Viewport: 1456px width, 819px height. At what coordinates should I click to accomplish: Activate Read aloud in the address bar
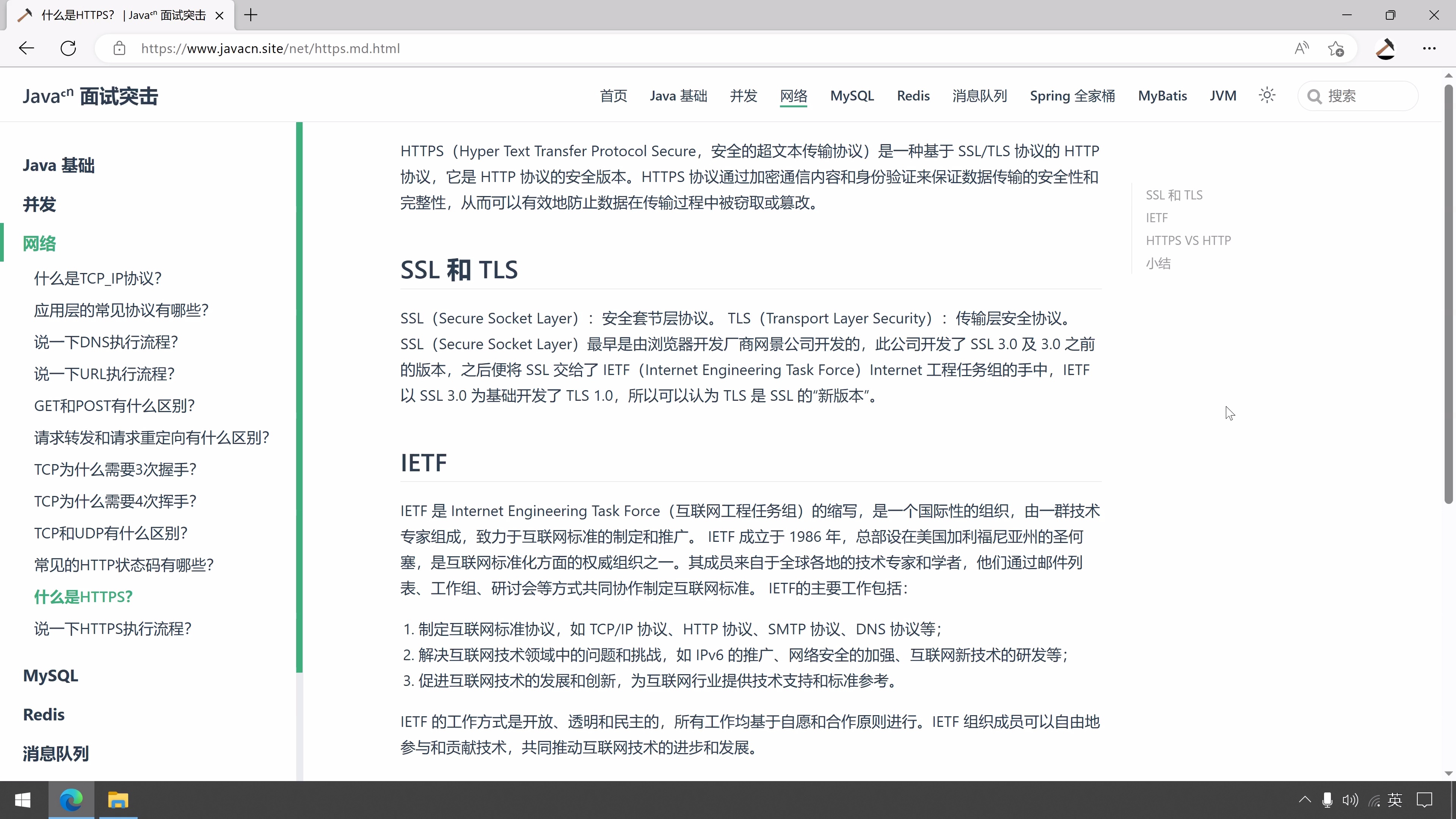pos(1301,48)
